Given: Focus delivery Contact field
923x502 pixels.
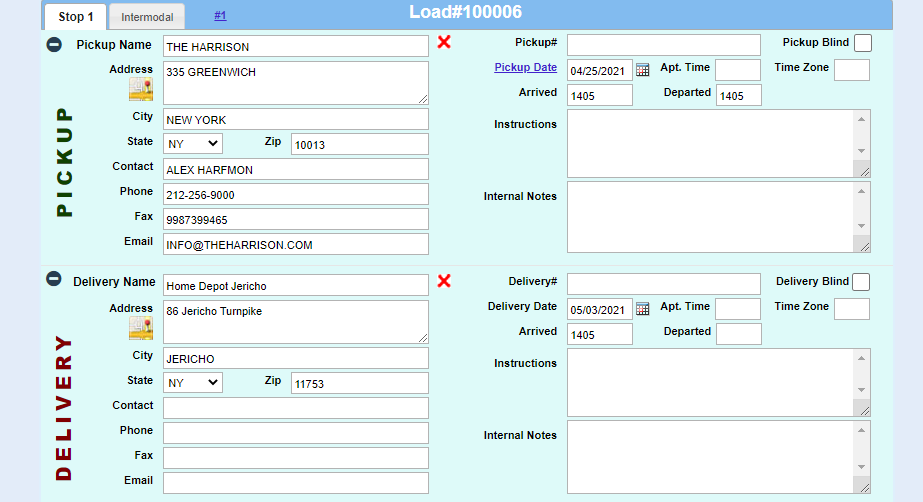Looking at the screenshot, I should click(x=296, y=408).
